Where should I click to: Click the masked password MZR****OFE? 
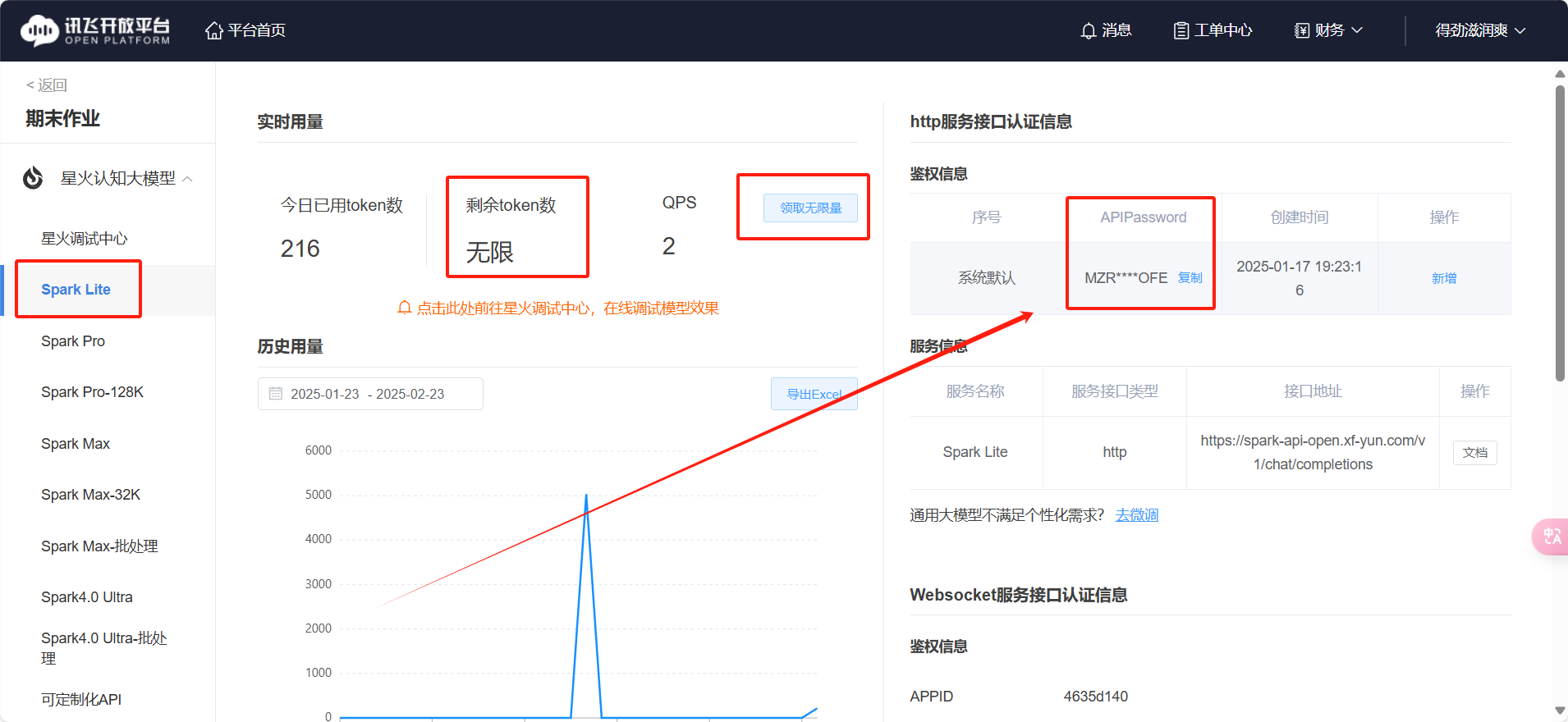coord(1126,278)
